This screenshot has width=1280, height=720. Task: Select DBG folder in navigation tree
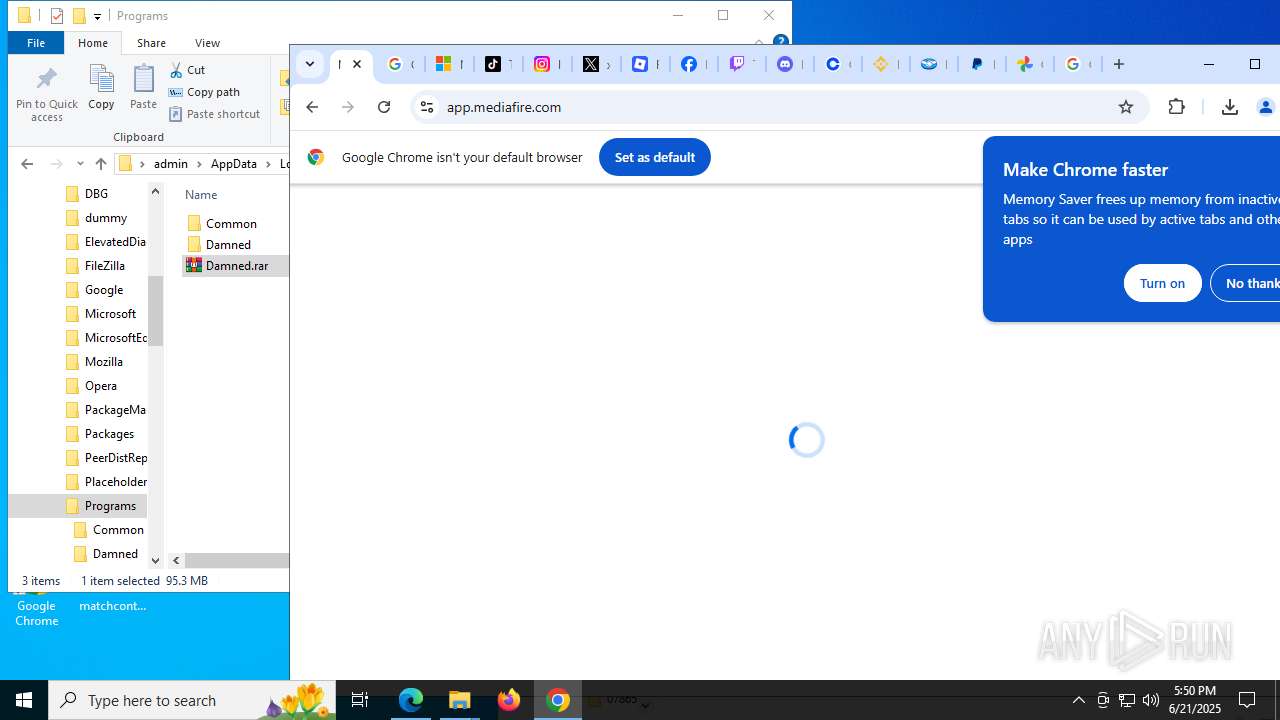[96, 194]
